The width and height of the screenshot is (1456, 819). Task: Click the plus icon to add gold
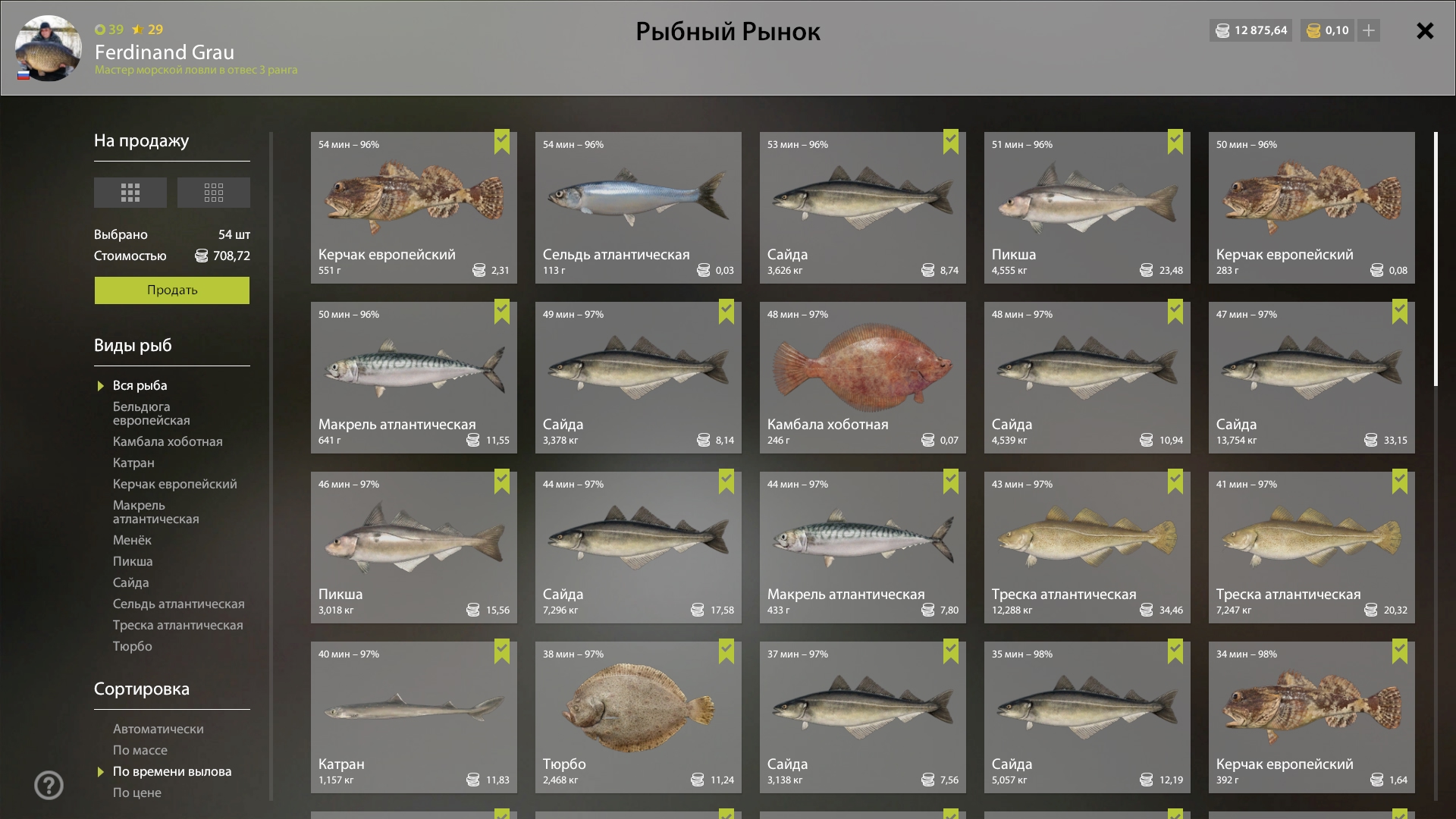pos(1369,30)
